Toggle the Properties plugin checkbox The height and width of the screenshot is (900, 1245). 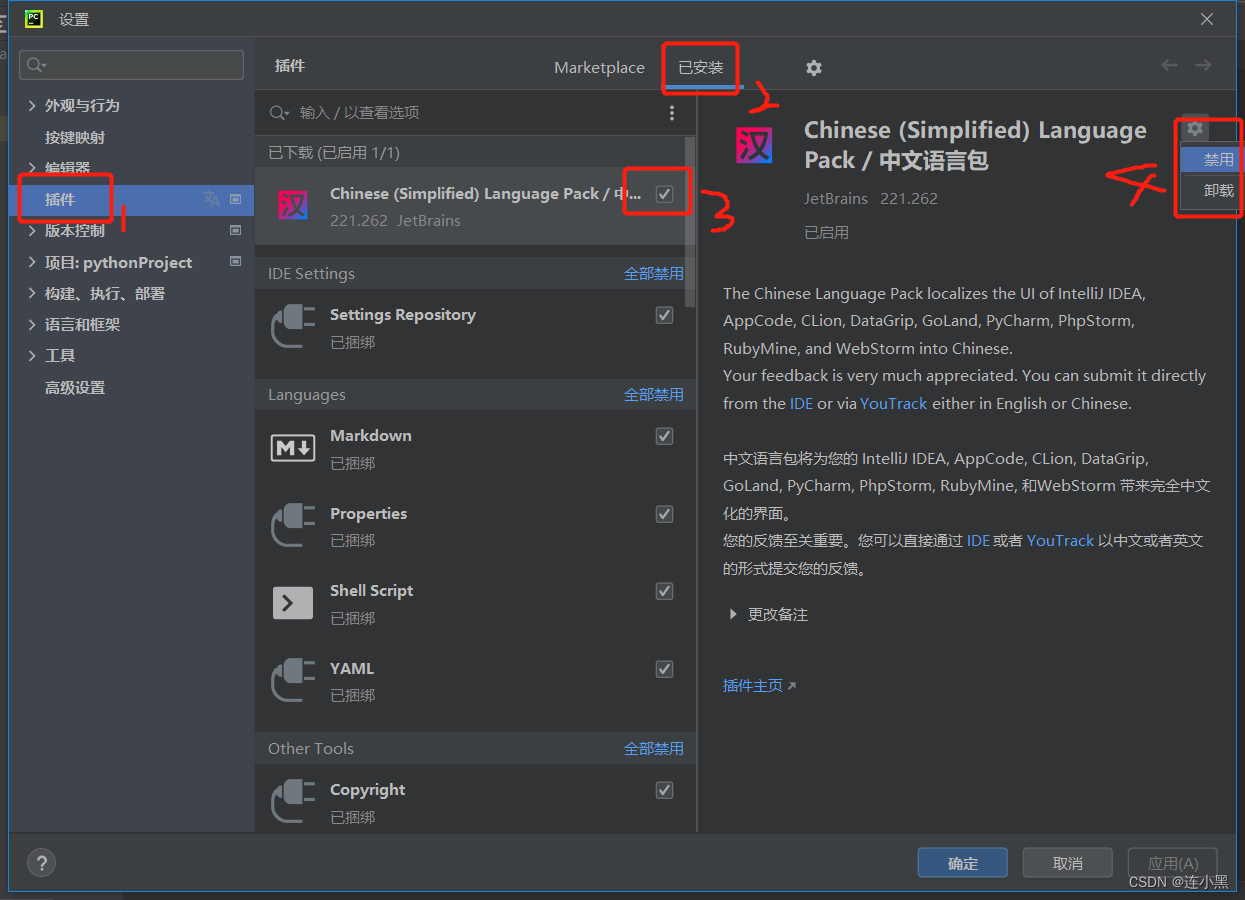pyautogui.click(x=664, y=514)
